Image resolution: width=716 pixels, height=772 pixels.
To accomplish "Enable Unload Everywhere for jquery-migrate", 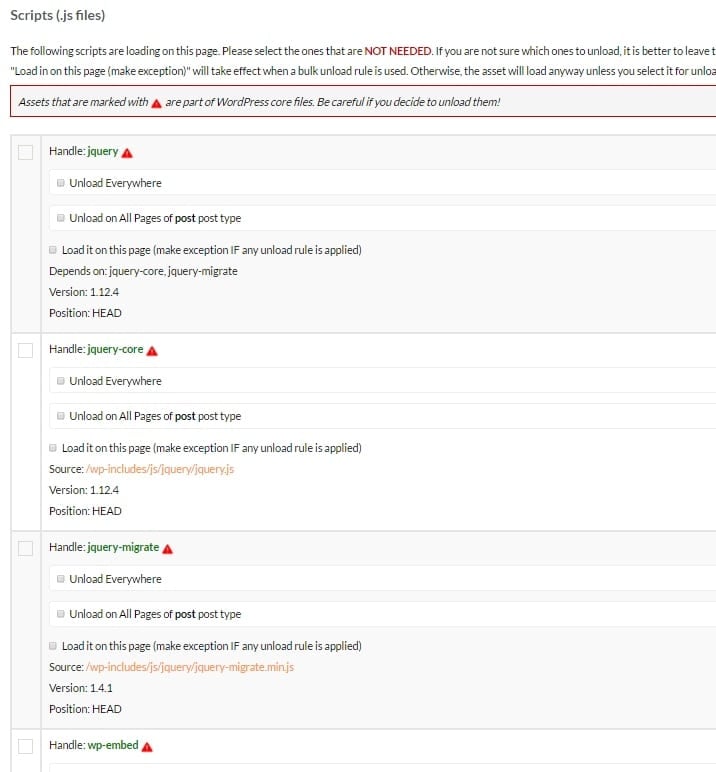I will (61, 579).
